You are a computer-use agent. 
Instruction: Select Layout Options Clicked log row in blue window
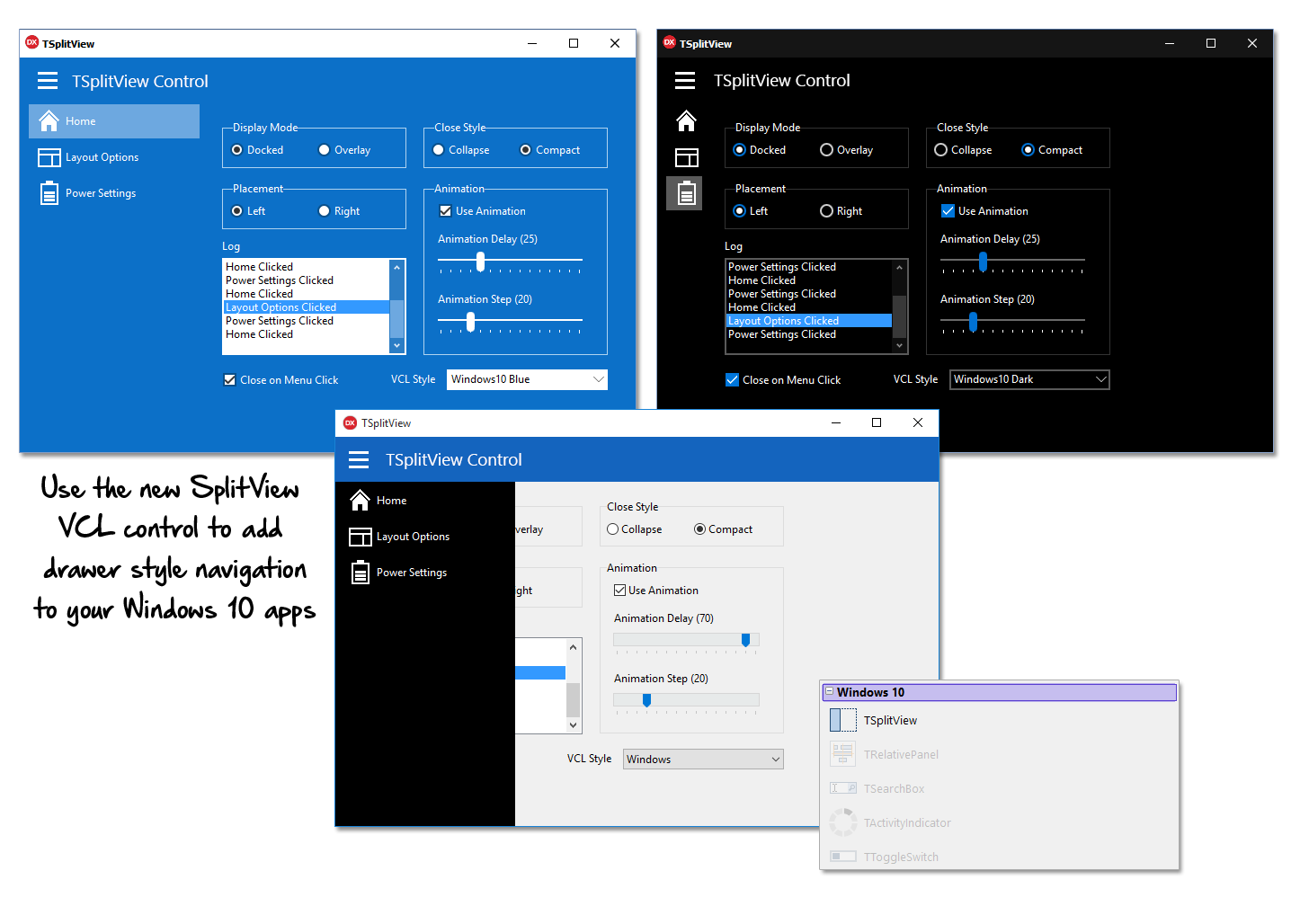(x=306, y=307)
